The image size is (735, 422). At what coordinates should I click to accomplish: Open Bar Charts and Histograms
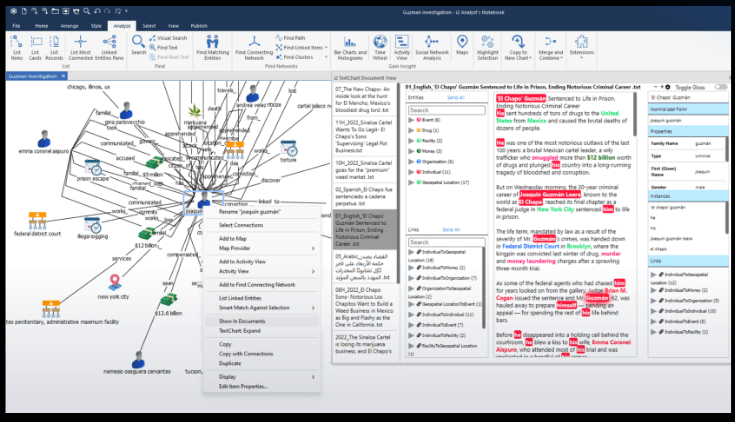pyautogui.click(x=350, y=47)
